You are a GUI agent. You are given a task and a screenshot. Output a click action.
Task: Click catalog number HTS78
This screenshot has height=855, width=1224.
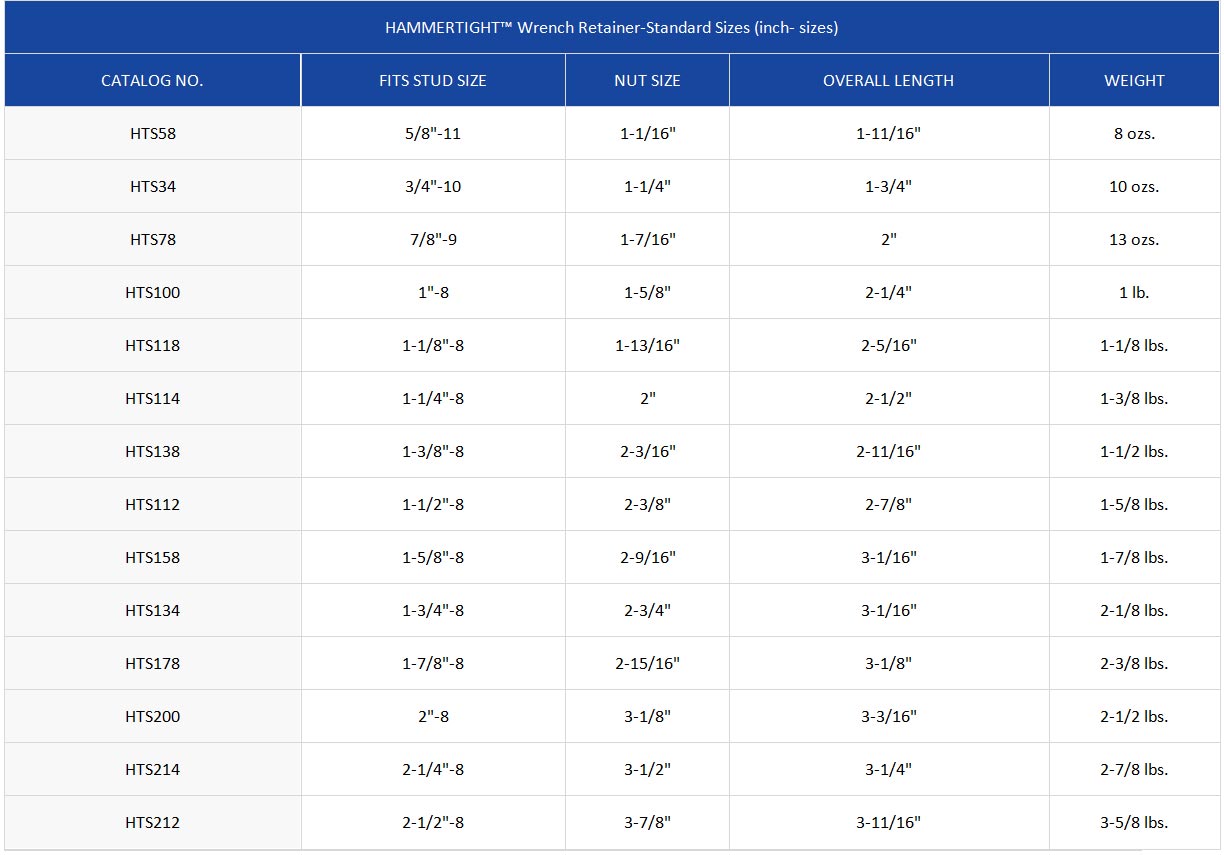153,240
